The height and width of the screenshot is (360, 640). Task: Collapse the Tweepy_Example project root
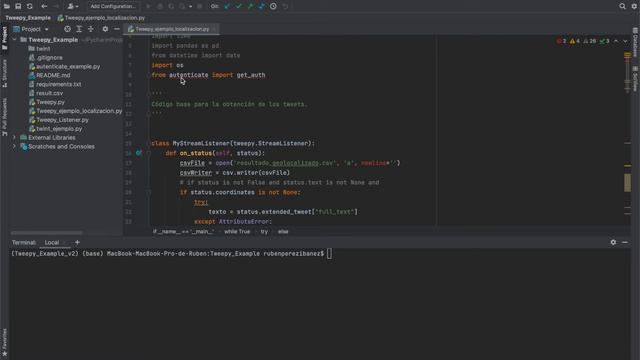pyautogui.click(x=14, y=40)
